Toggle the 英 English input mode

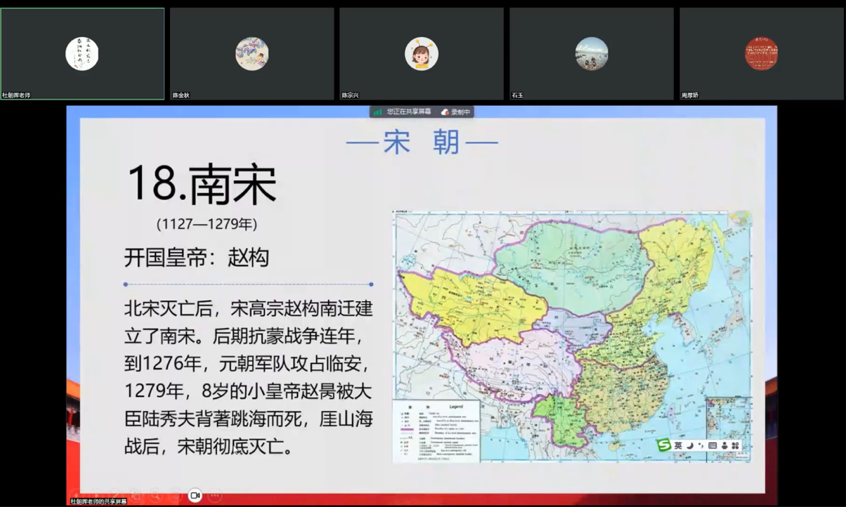(678, 446)
